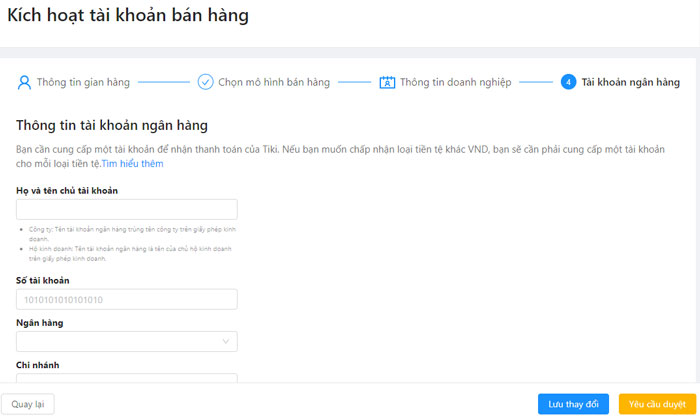
Task: Submit with the Yêu cầu duyệt button
Action: click(658, 404)
